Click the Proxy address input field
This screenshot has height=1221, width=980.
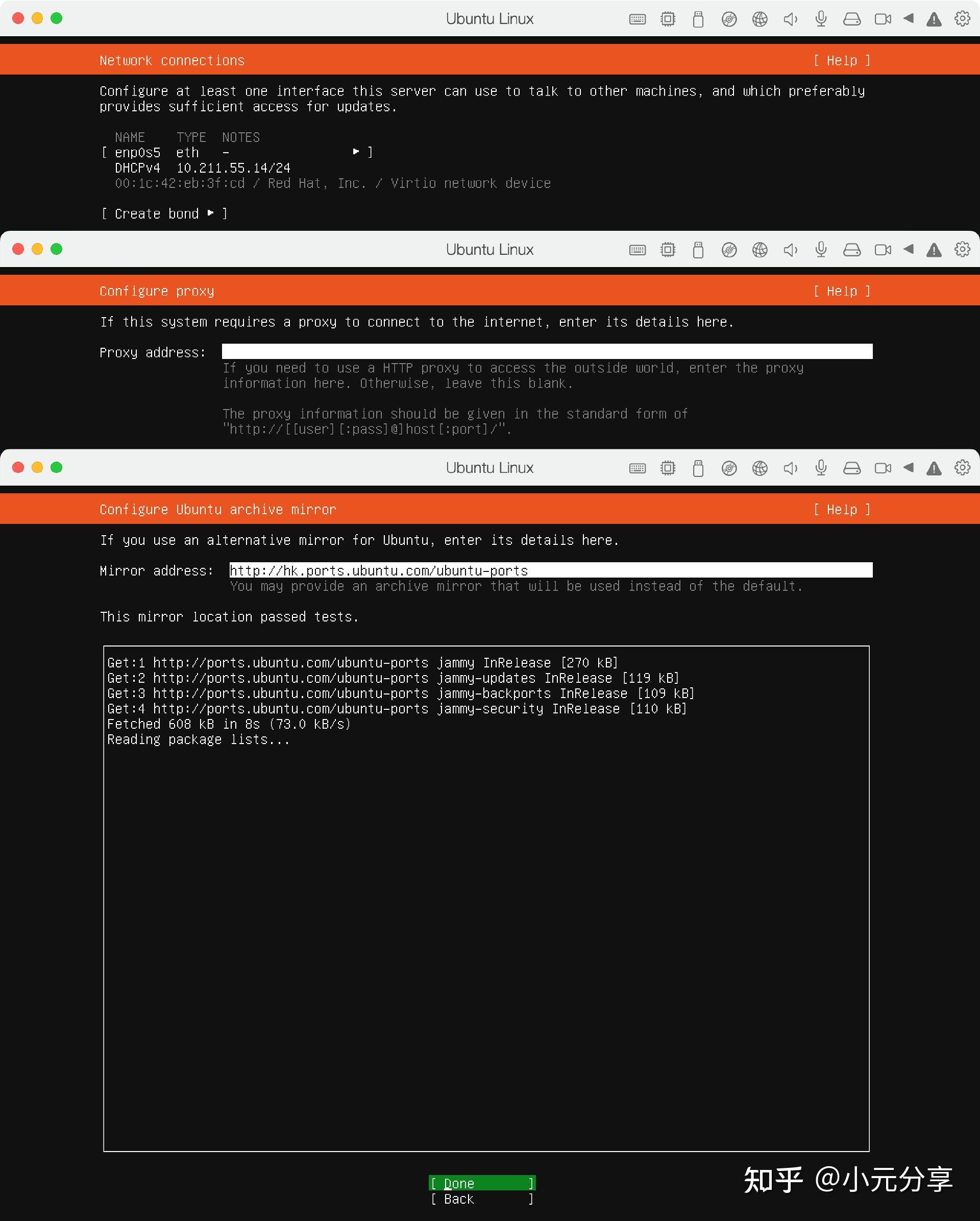pos(546,352)
